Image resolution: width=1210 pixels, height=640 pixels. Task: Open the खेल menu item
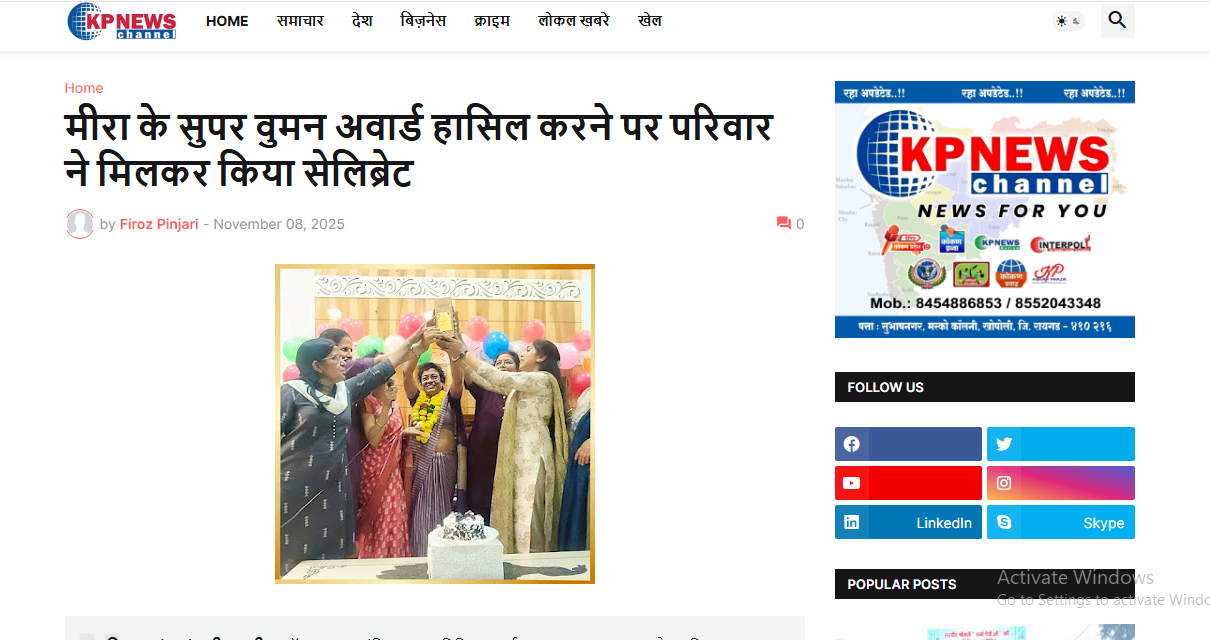(650, 21)
